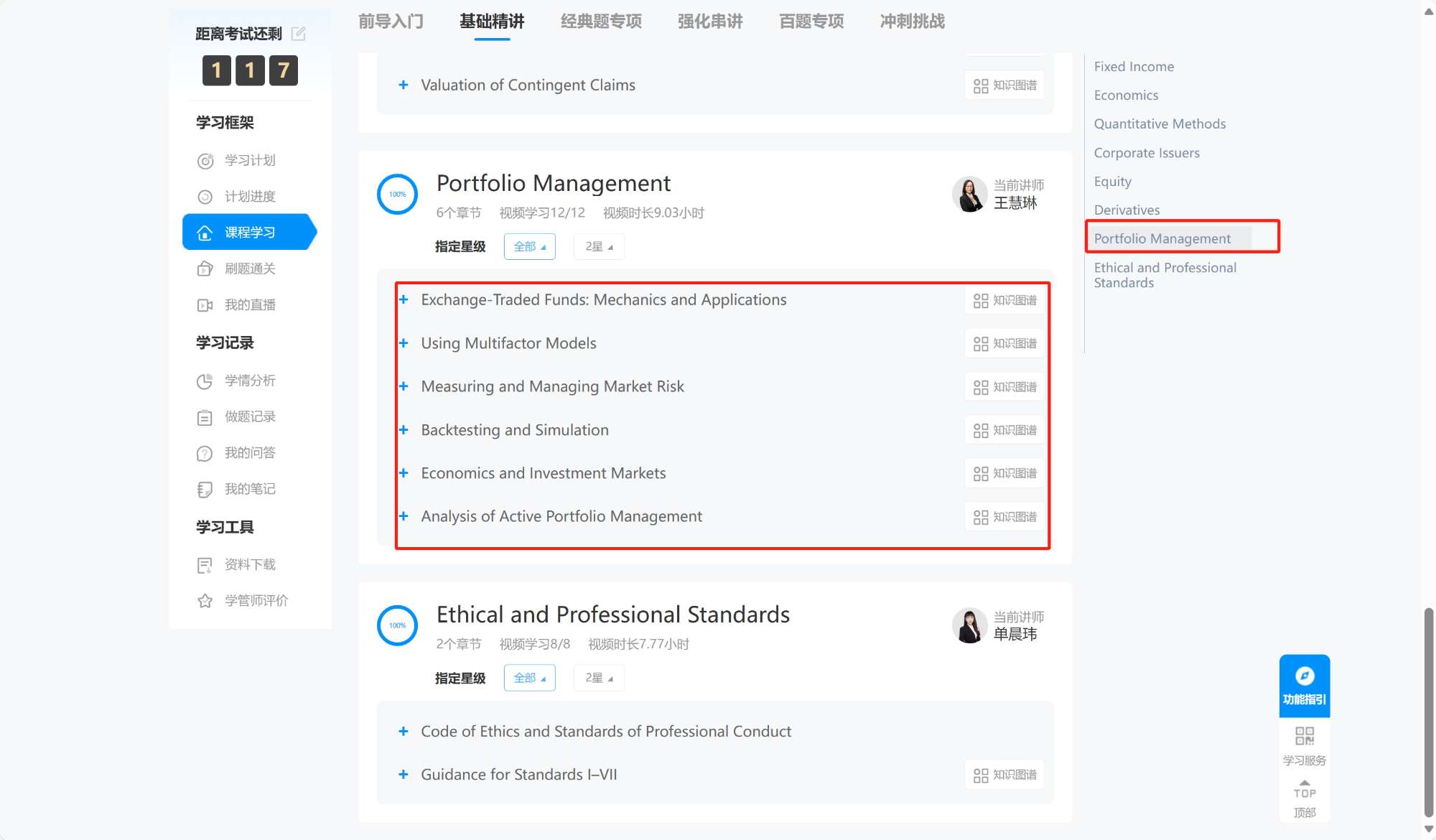Open 学习计划 sidebar icon
Screen dimensions: 1436x840
click(205, 161)
